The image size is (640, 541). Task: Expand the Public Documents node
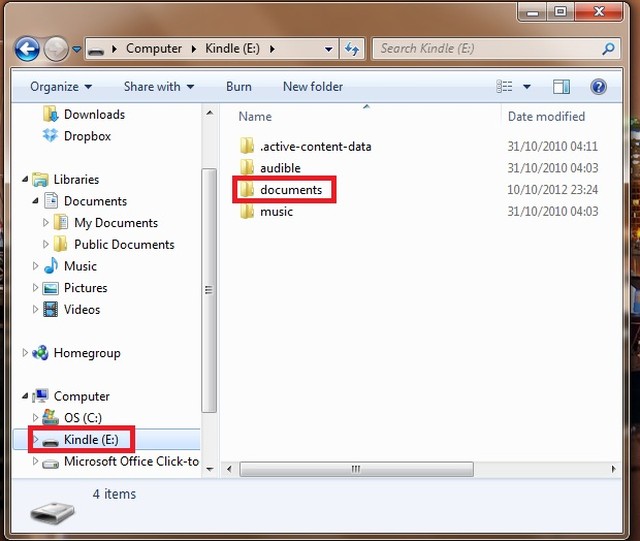point(46,244)
